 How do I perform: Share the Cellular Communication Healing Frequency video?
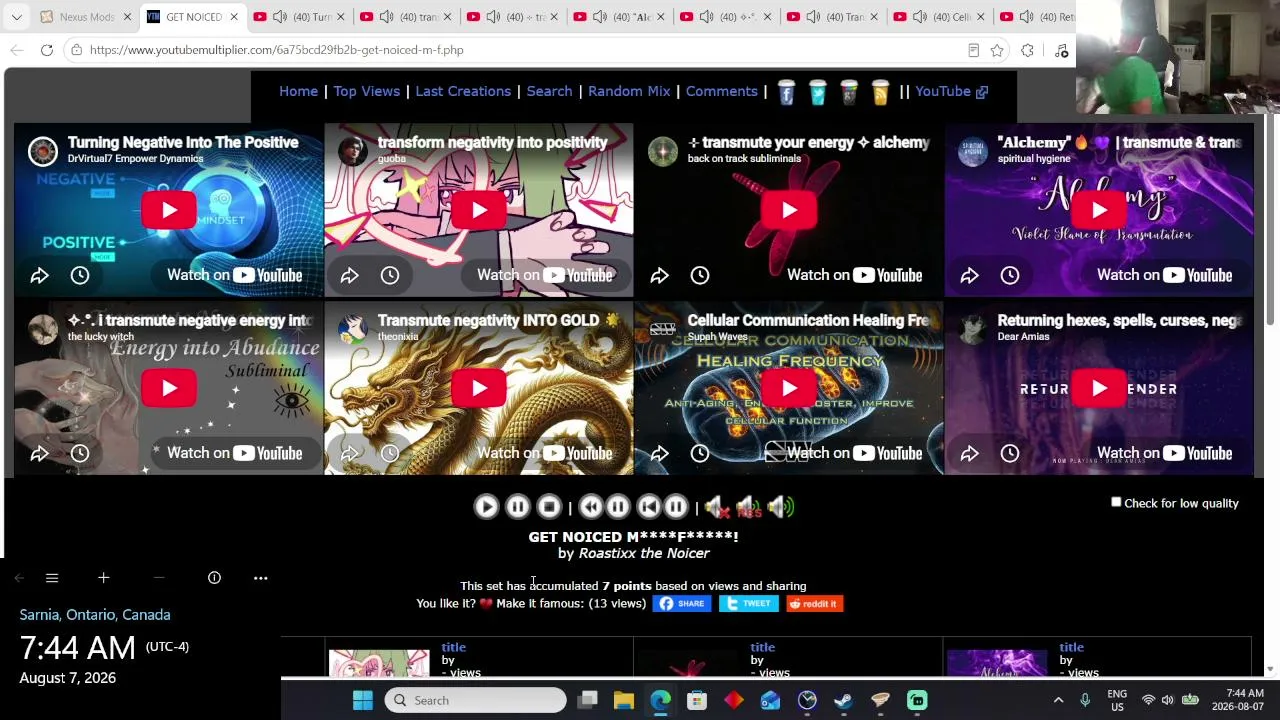[659, 453]
